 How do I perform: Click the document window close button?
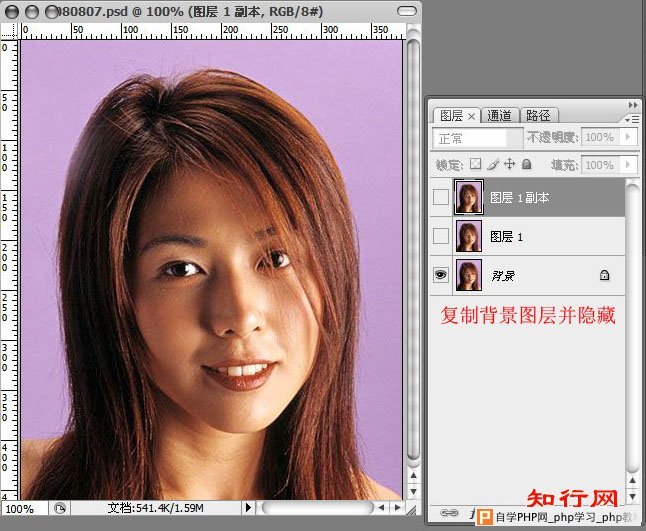pos(12,12)
